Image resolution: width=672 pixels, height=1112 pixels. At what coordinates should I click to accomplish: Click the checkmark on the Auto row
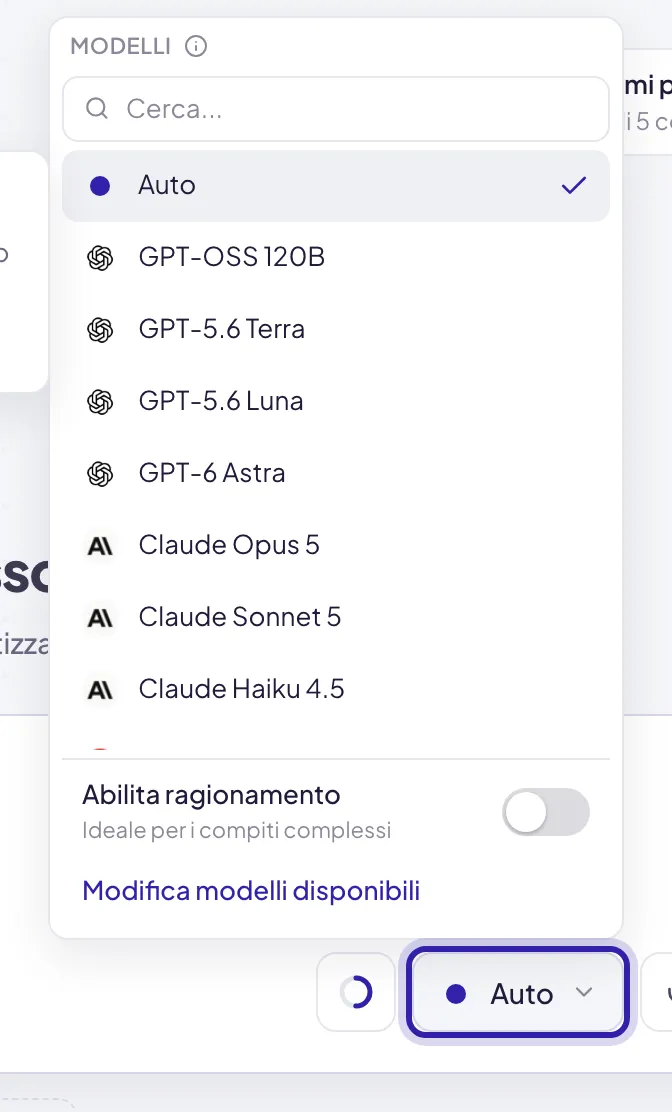[574, 186]
